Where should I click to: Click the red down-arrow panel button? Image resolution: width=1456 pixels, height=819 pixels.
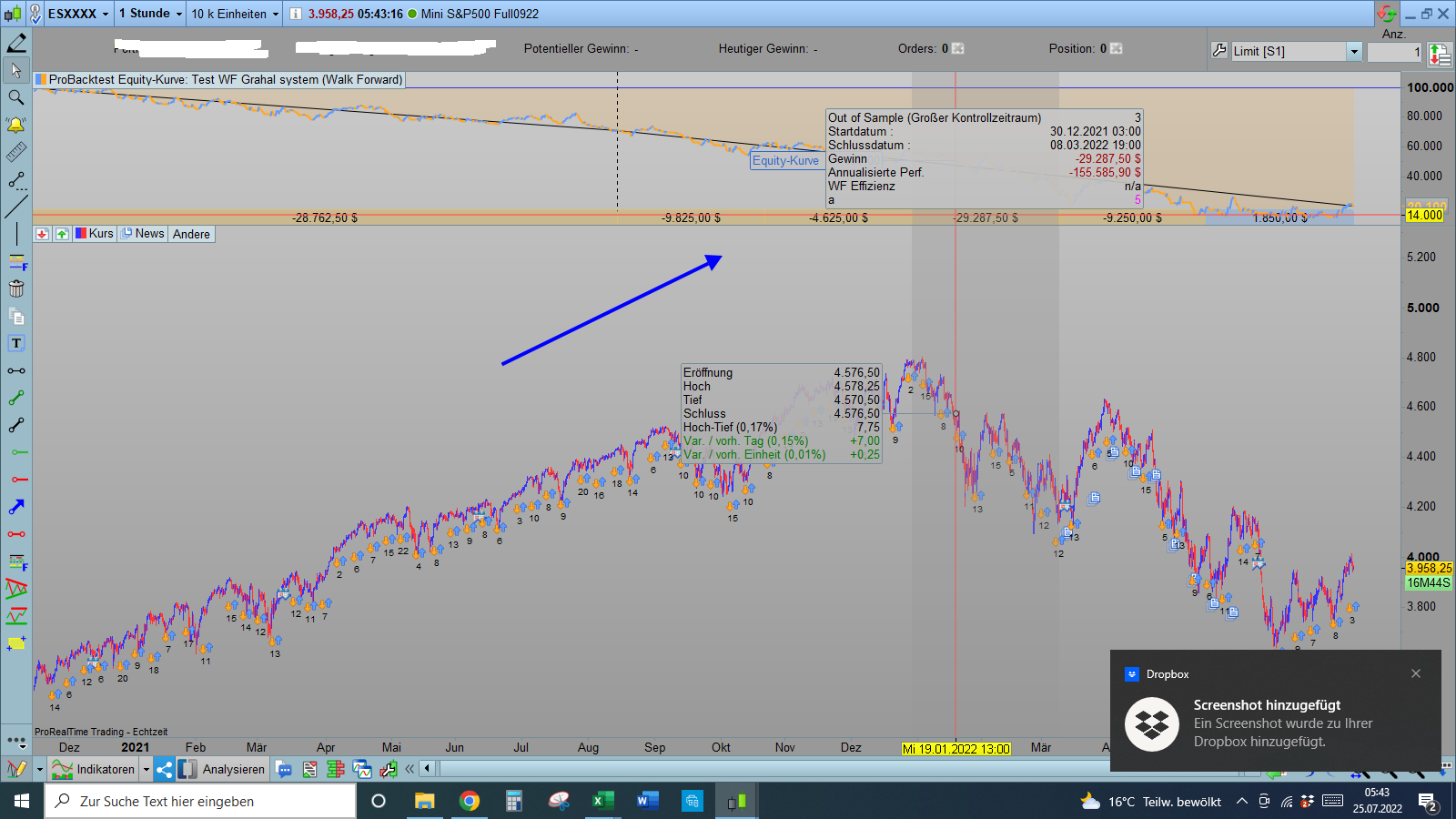[43, 234]
